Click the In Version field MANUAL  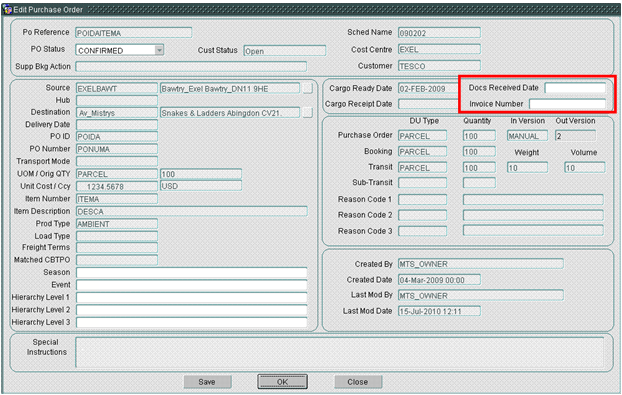pyautogui.click(x=527, y=136)
